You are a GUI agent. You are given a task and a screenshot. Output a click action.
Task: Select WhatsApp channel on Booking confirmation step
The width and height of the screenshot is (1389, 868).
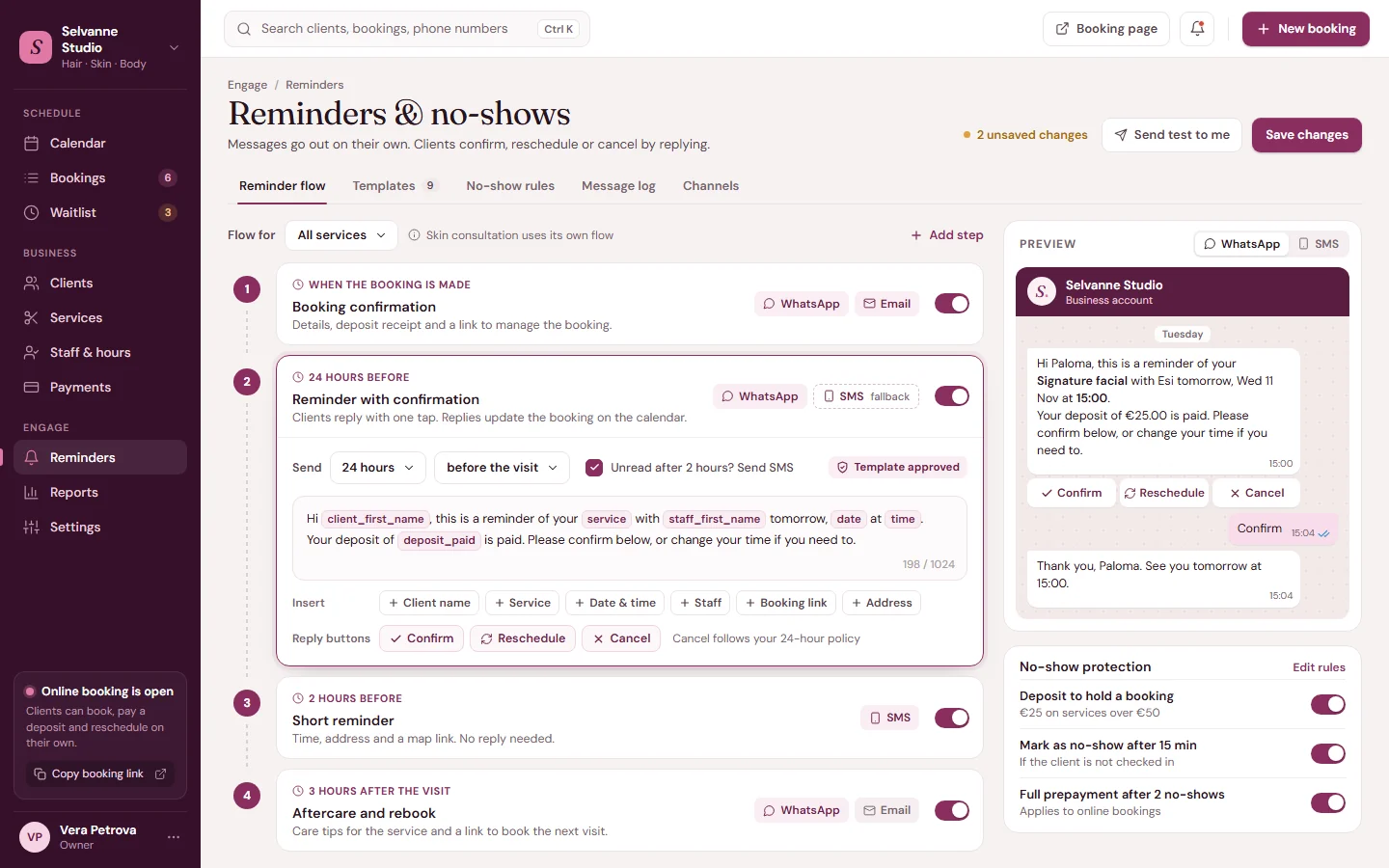coord(802,304)
